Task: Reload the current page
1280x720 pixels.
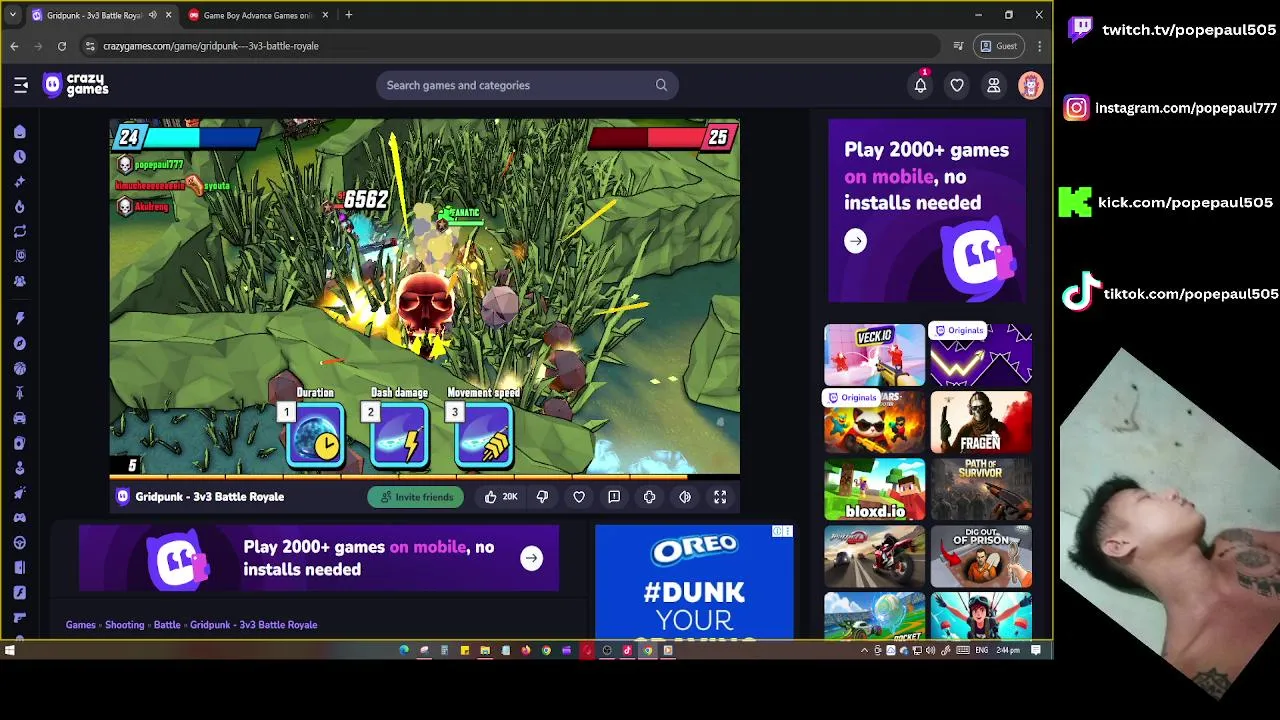Action: point(61,46)
